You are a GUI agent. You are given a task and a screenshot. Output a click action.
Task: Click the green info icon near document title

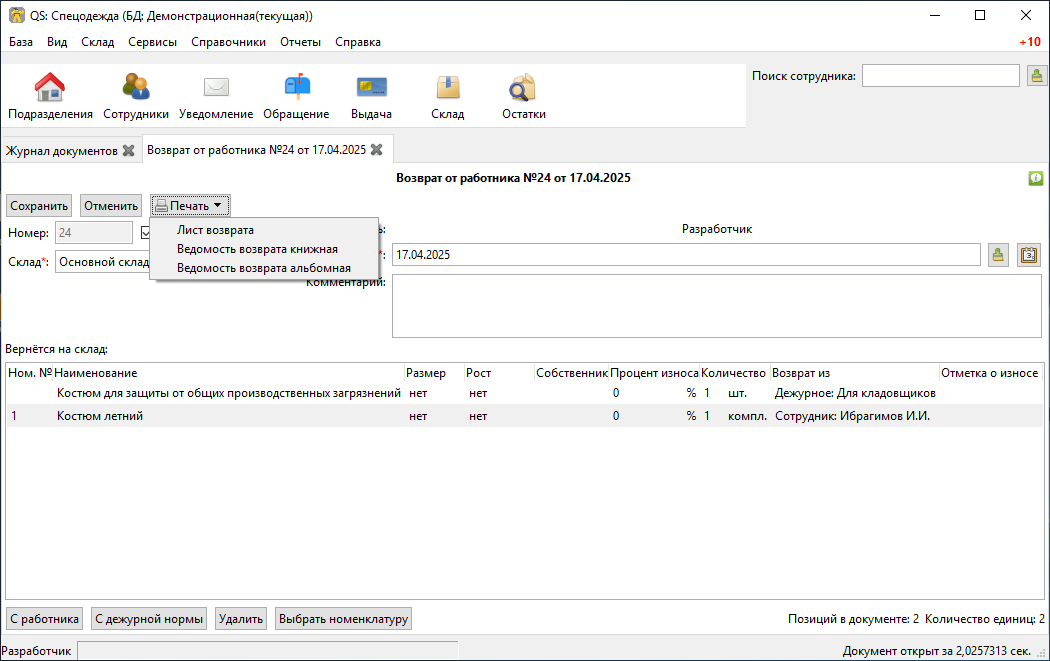coord(1036,178)
